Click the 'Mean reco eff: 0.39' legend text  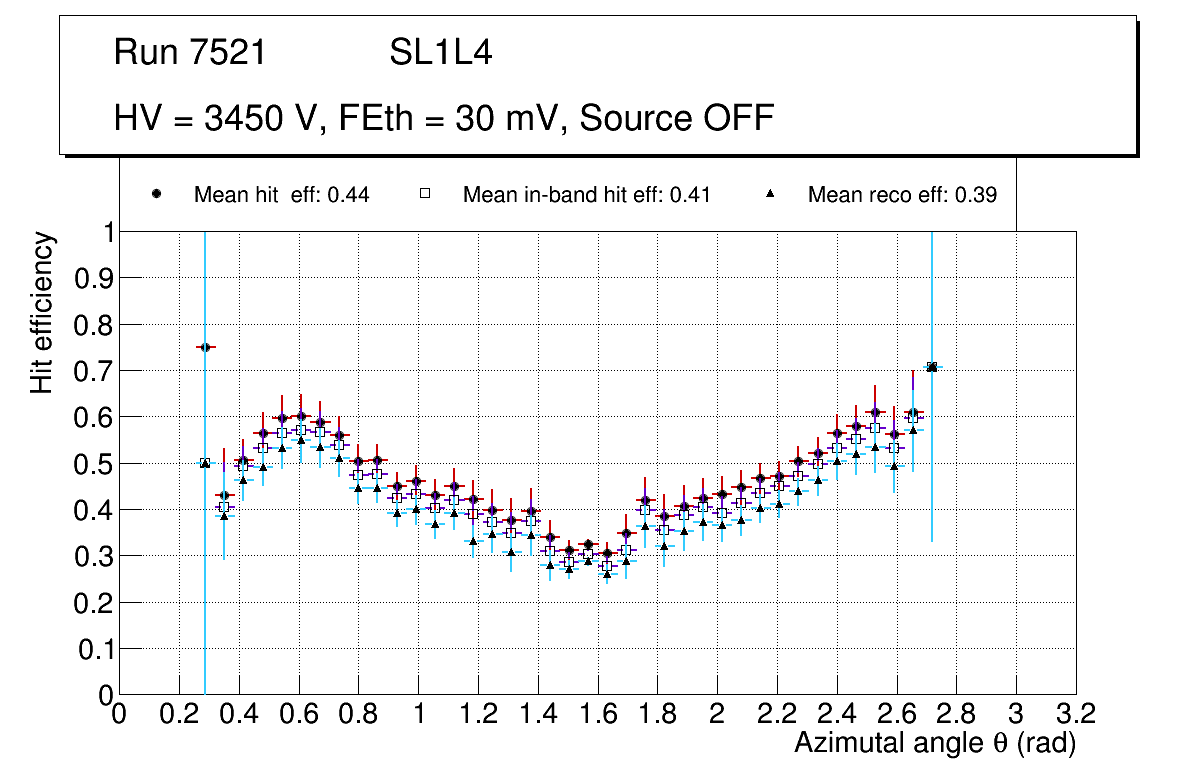901,195
